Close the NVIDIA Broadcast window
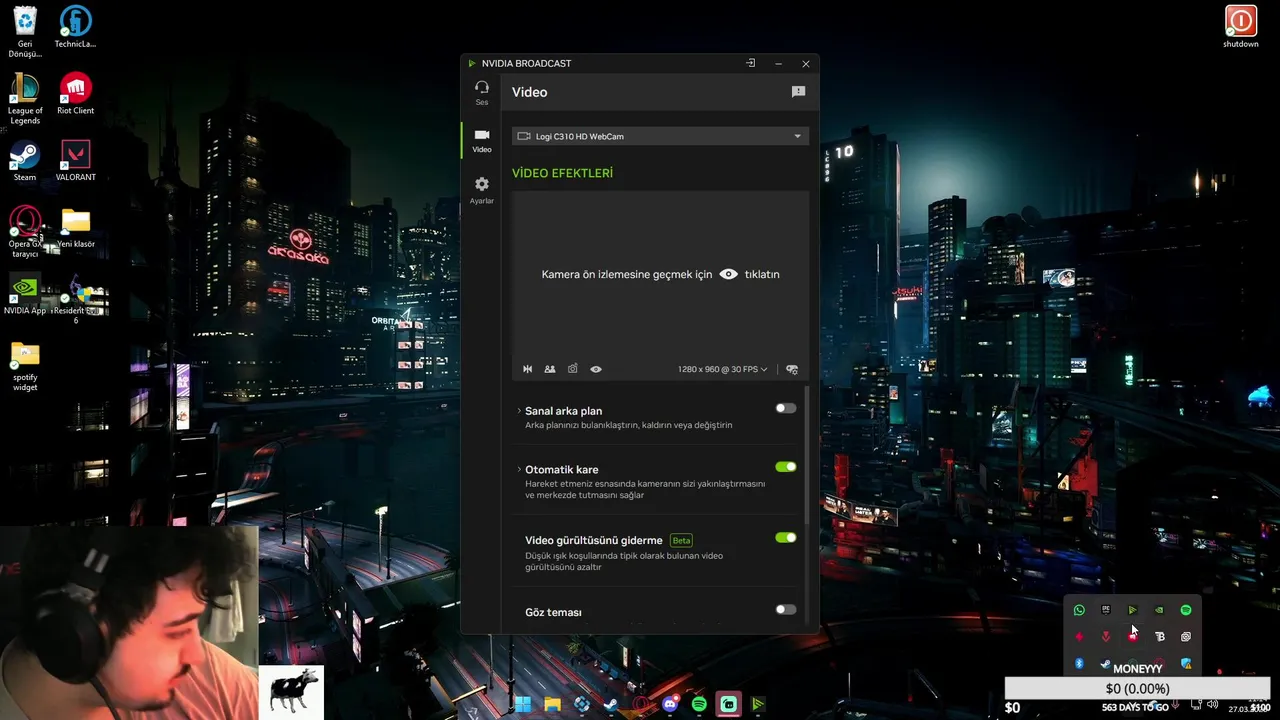 [806, 64]
